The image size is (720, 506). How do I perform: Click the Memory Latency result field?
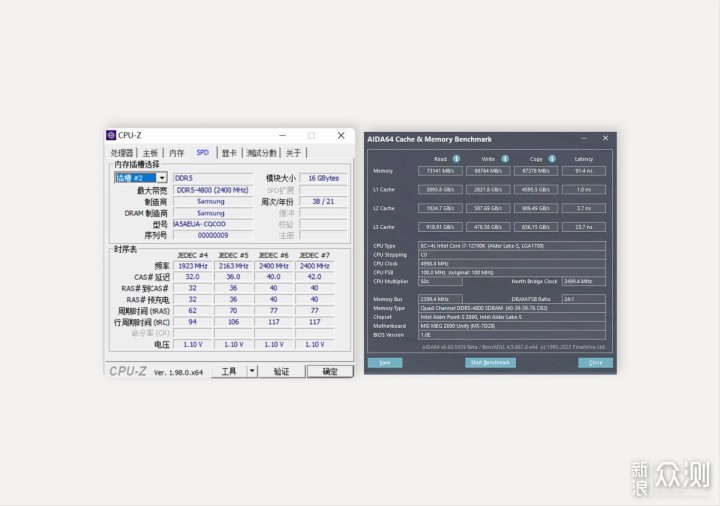(584, 171)
